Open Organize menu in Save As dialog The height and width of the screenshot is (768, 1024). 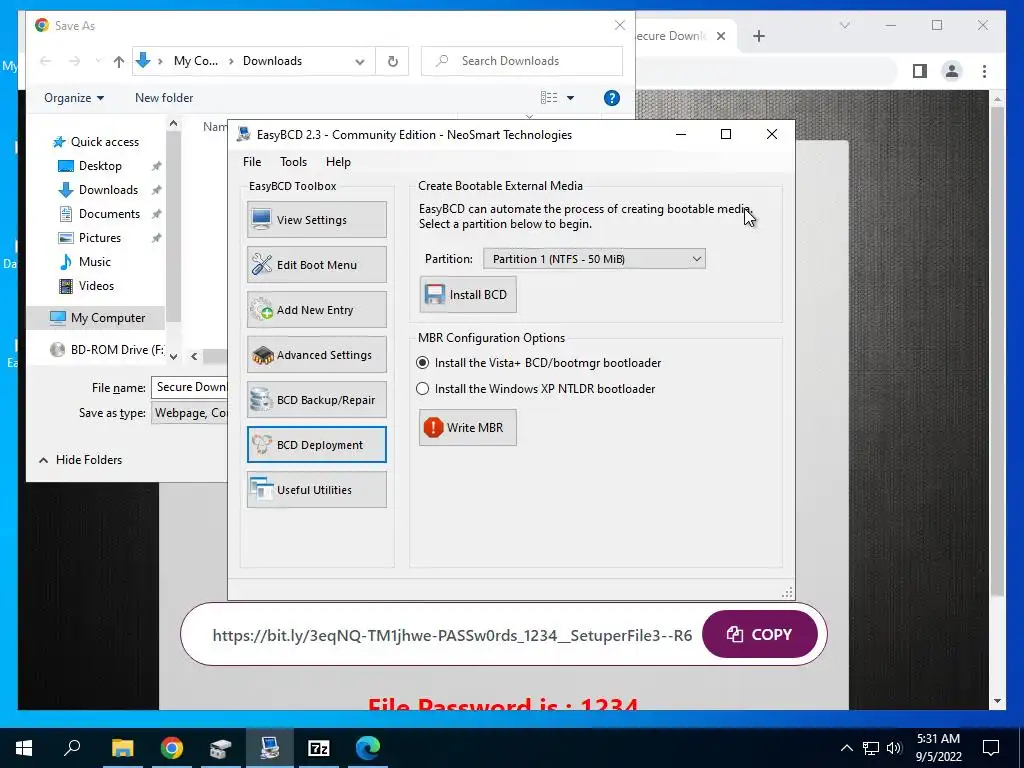pyautogui.click(x=74, y=98)
